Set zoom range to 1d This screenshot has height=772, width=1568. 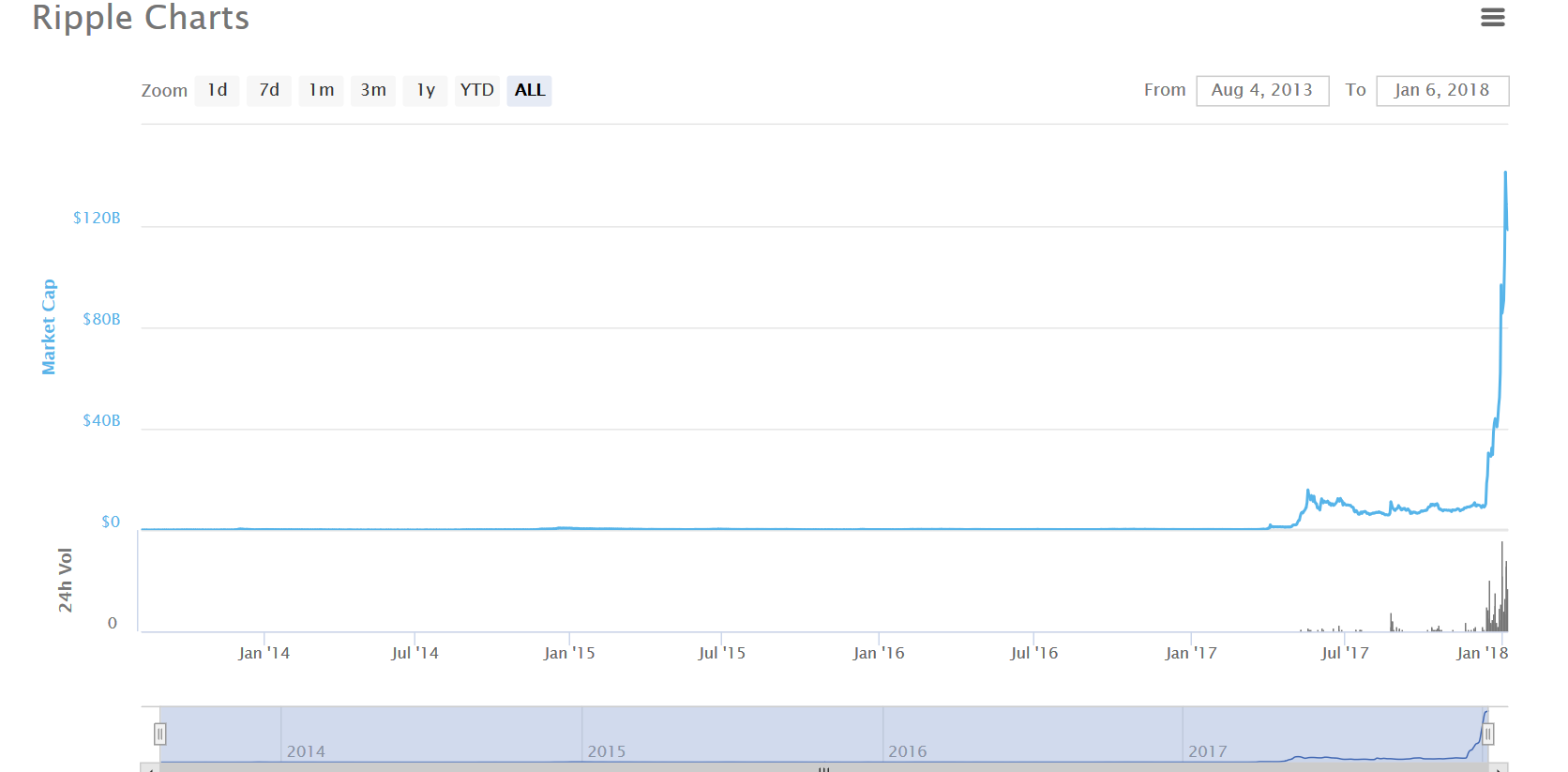click(217, 90)
